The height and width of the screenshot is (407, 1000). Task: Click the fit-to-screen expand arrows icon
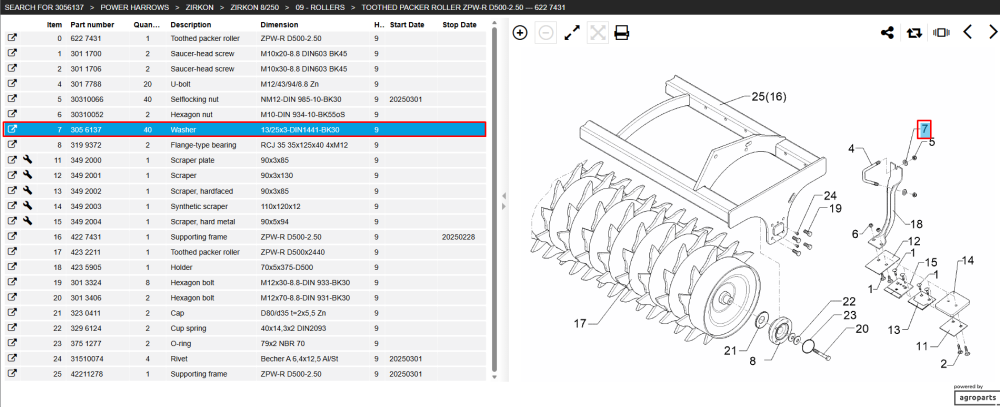(572, 33)
